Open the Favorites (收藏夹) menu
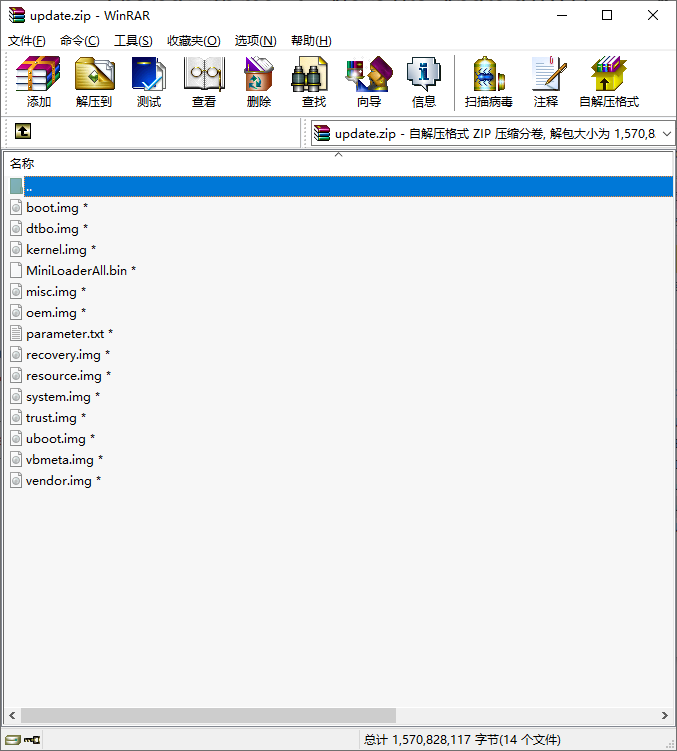 point(194,41)
